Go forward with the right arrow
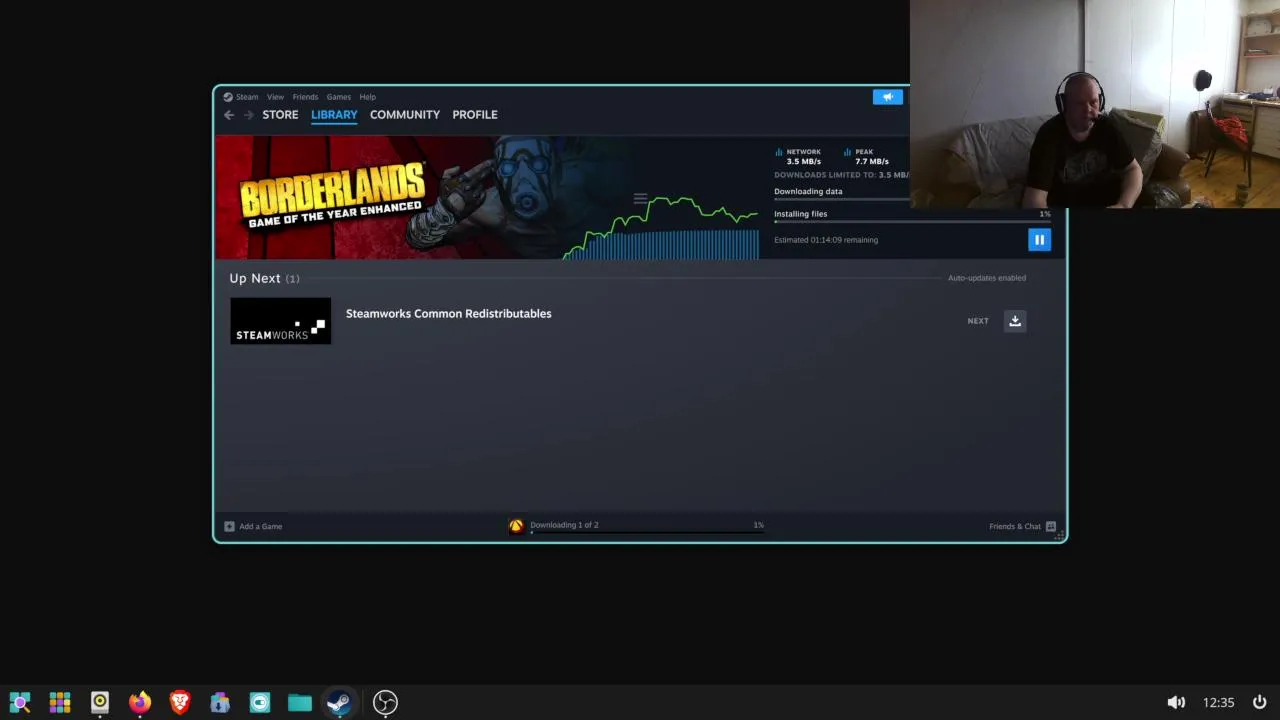Image resolution: width=1280 pixels, height=720 pixels. click(248, 115)
